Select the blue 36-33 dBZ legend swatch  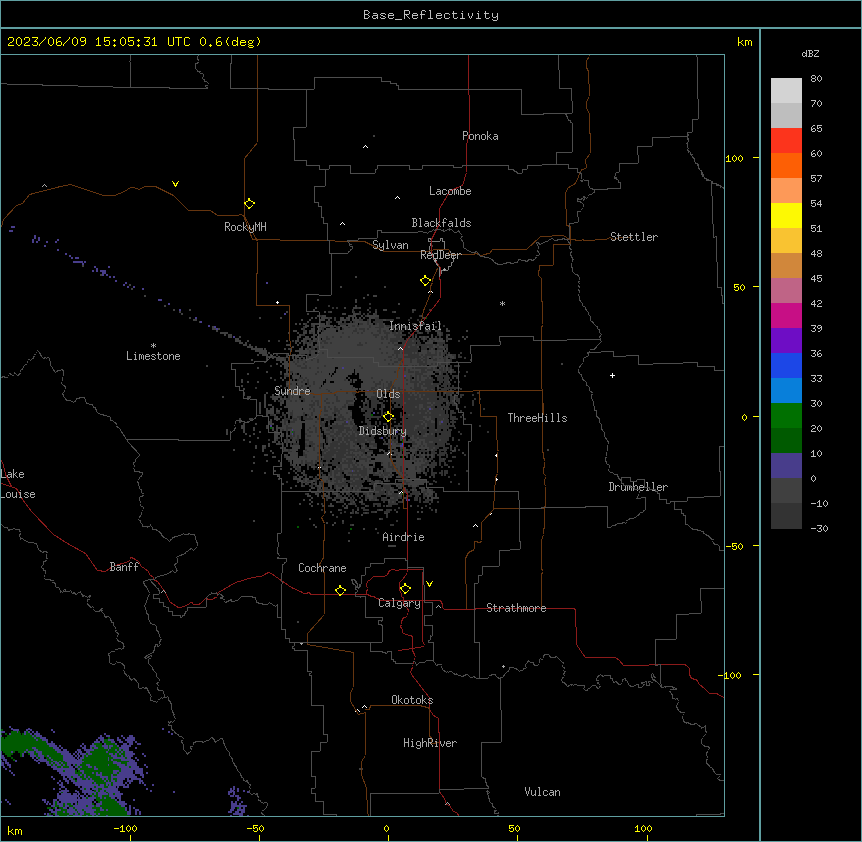[786, 365]
